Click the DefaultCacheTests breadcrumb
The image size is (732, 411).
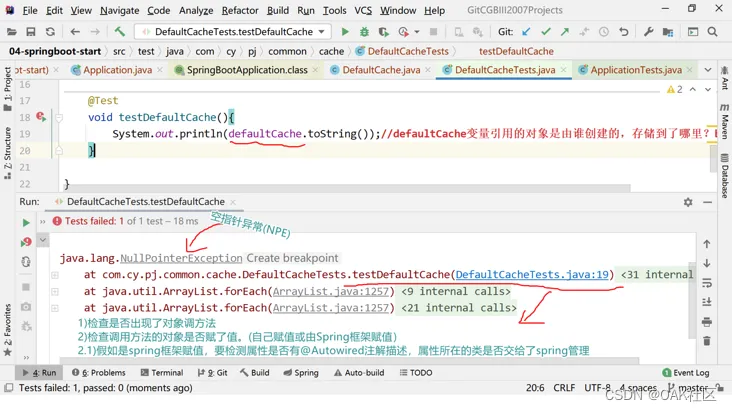pos(402,51)
